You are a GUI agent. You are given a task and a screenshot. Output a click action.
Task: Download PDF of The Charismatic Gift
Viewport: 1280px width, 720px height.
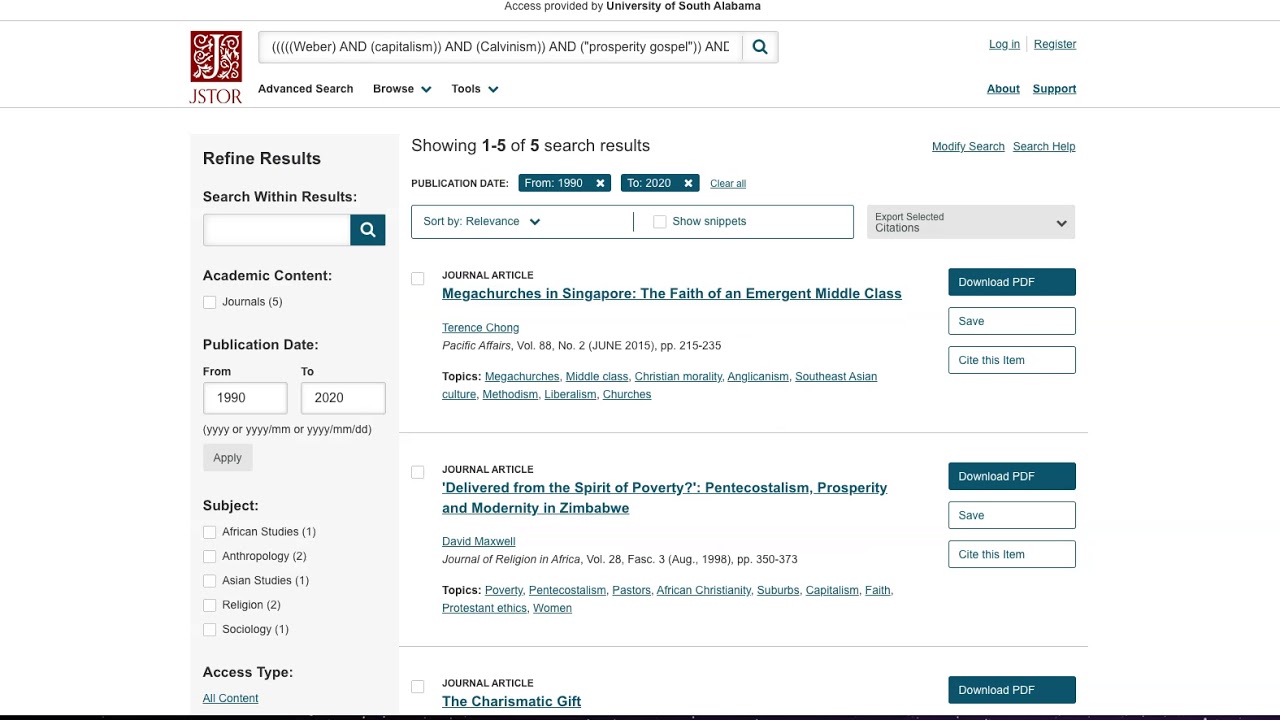(1012, 690)
